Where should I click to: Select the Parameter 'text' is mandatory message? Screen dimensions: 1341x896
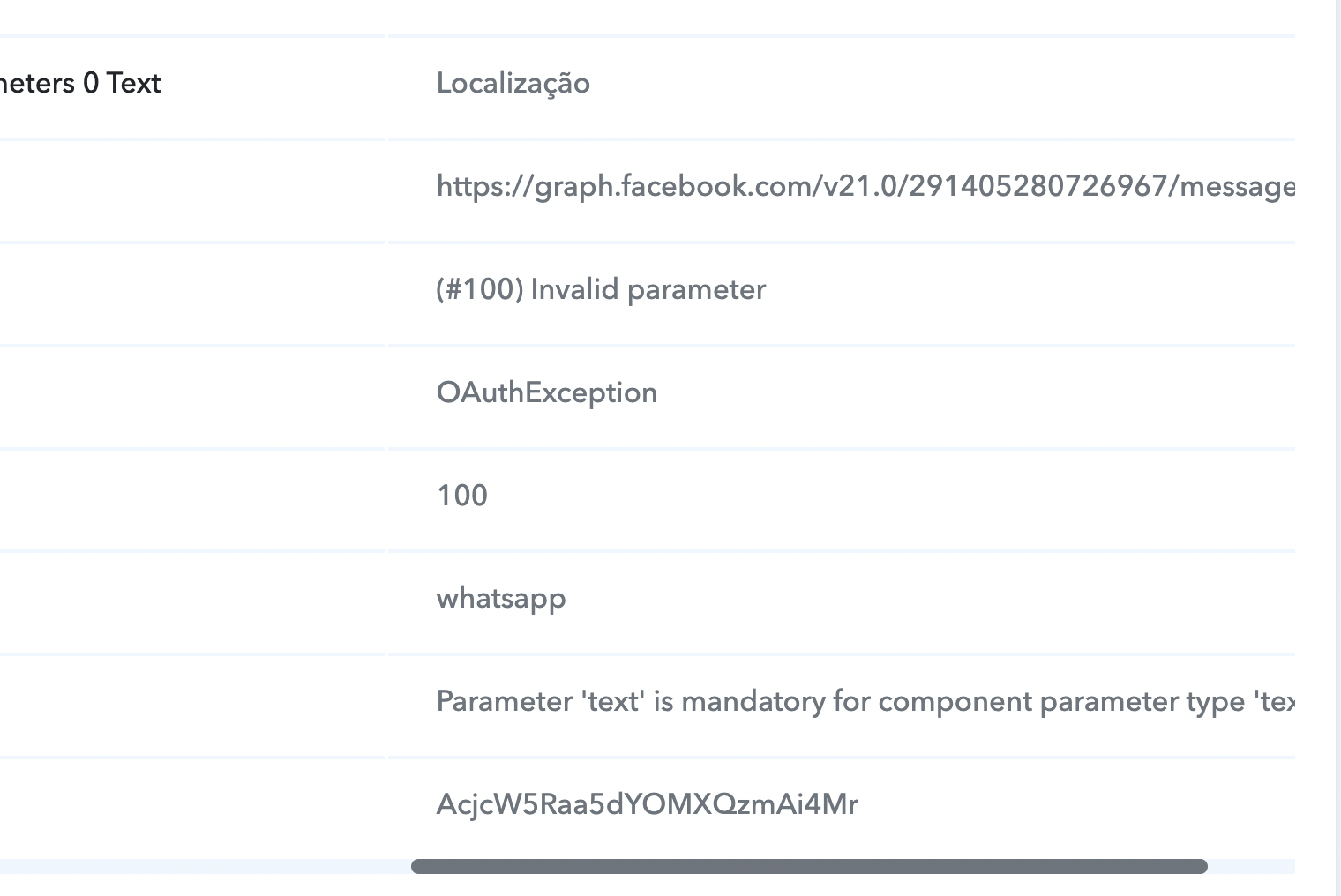865,701
